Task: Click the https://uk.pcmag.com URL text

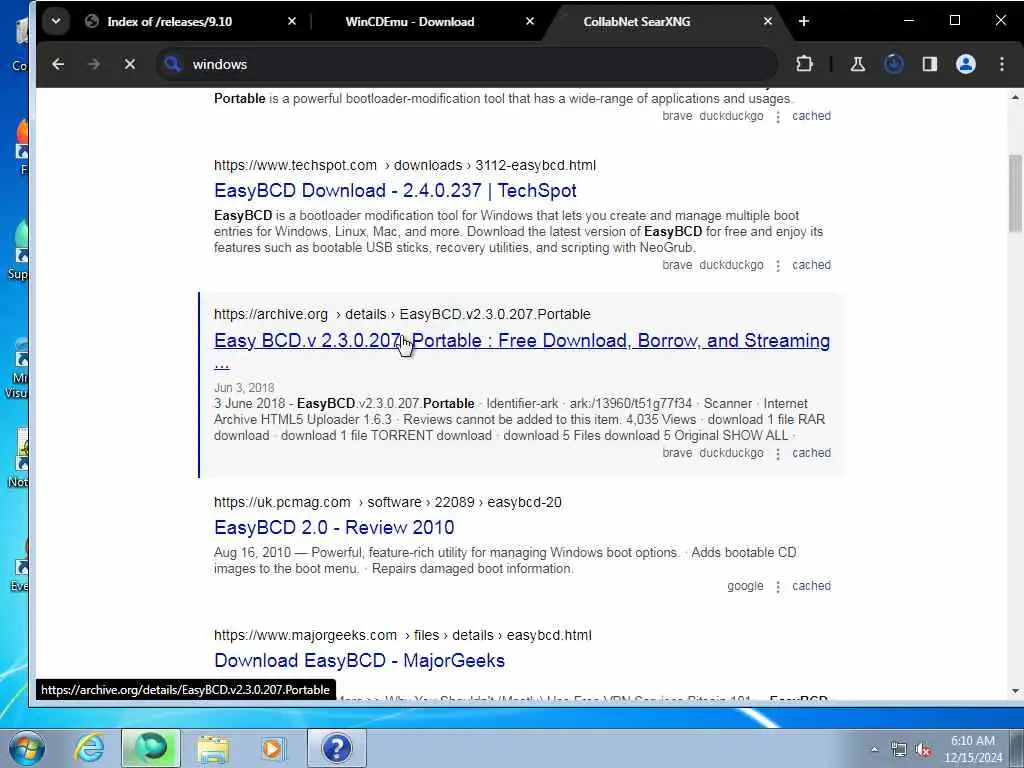Action: [282, 502]
